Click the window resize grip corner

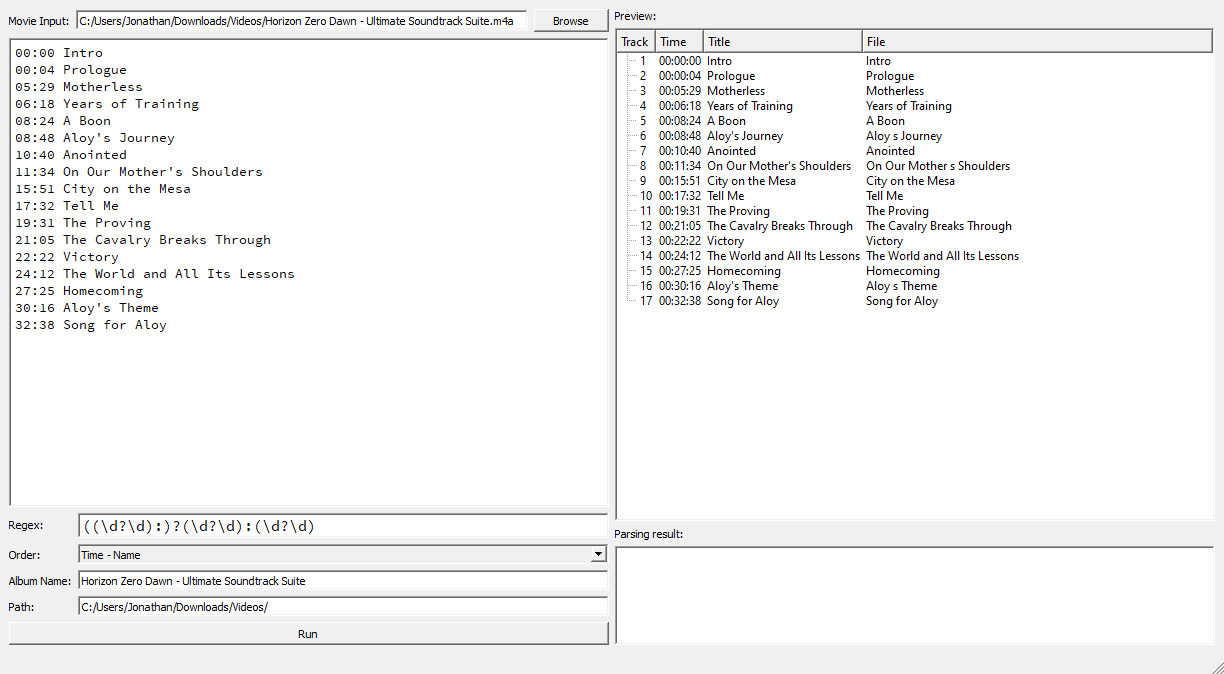tap(1216, 666)
